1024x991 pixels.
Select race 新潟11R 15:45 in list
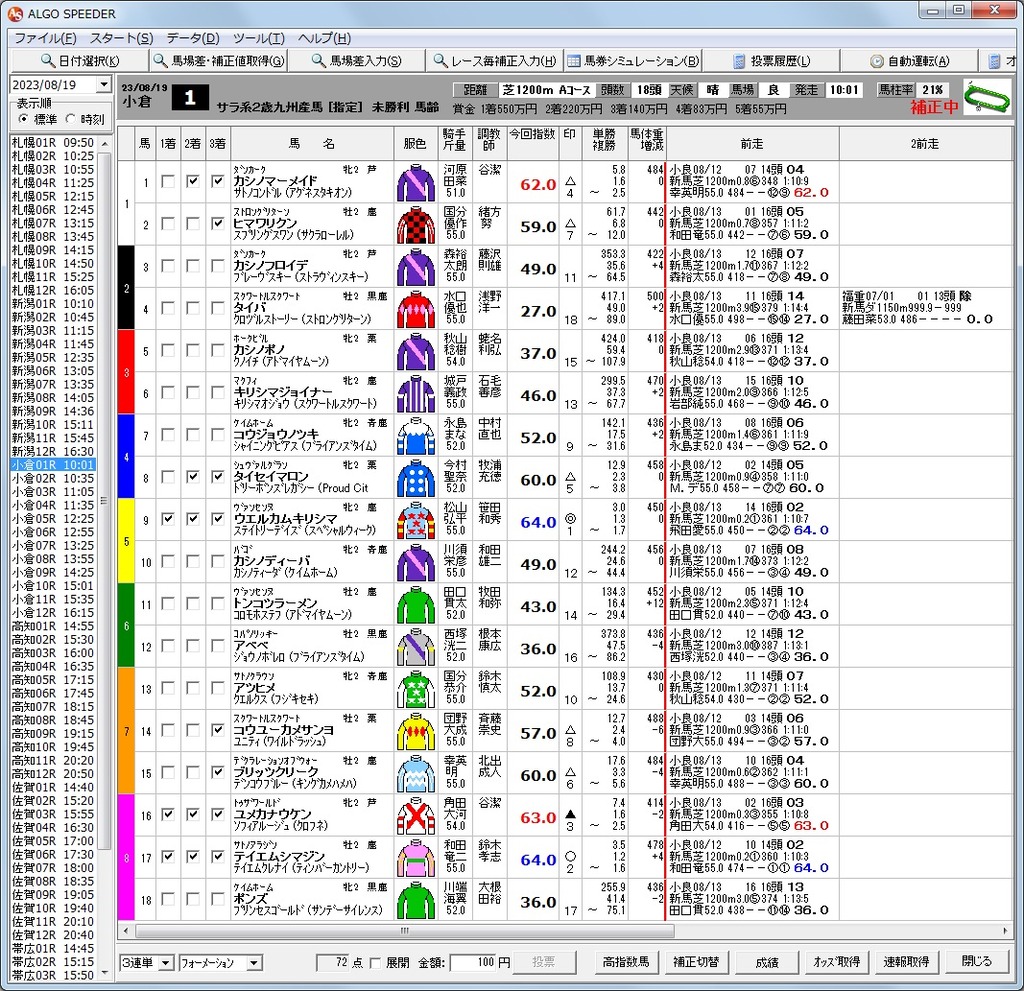click(x=53, y=438)
